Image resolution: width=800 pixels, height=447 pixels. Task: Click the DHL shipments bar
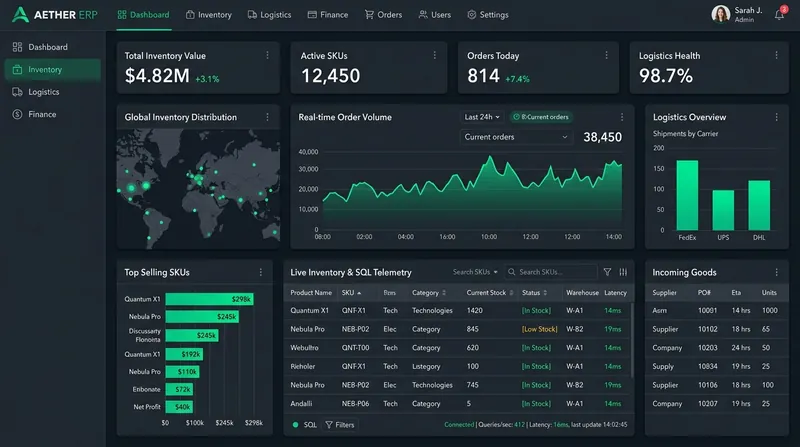point(759,205)
